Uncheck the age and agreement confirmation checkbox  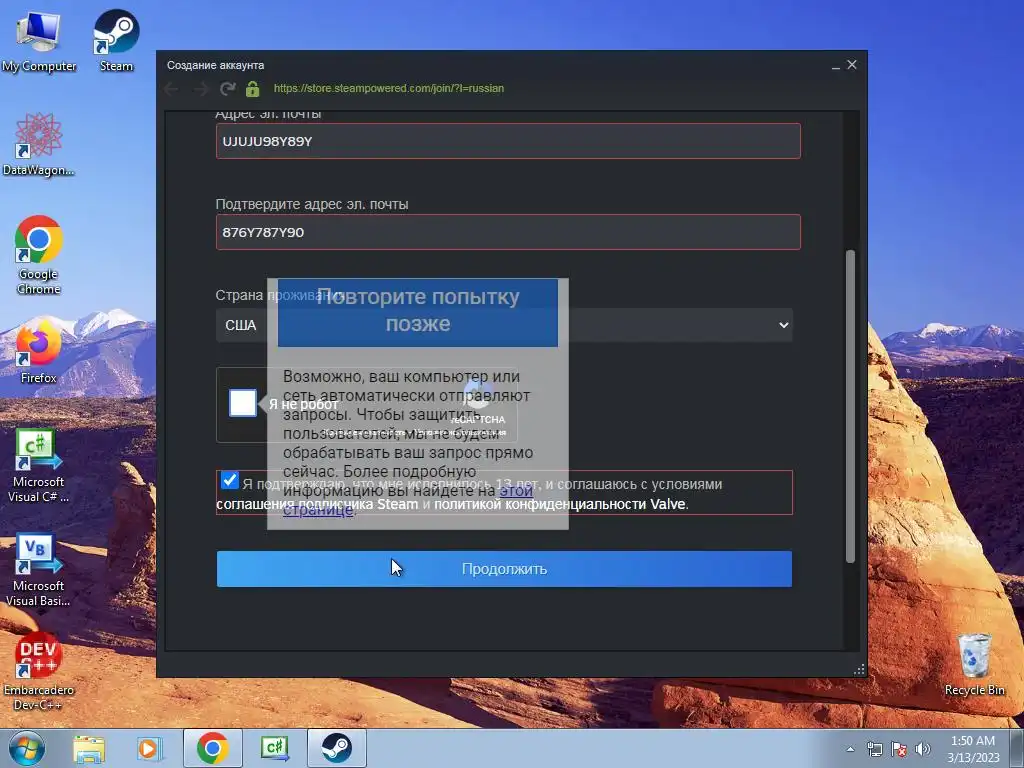click(229, 480)
